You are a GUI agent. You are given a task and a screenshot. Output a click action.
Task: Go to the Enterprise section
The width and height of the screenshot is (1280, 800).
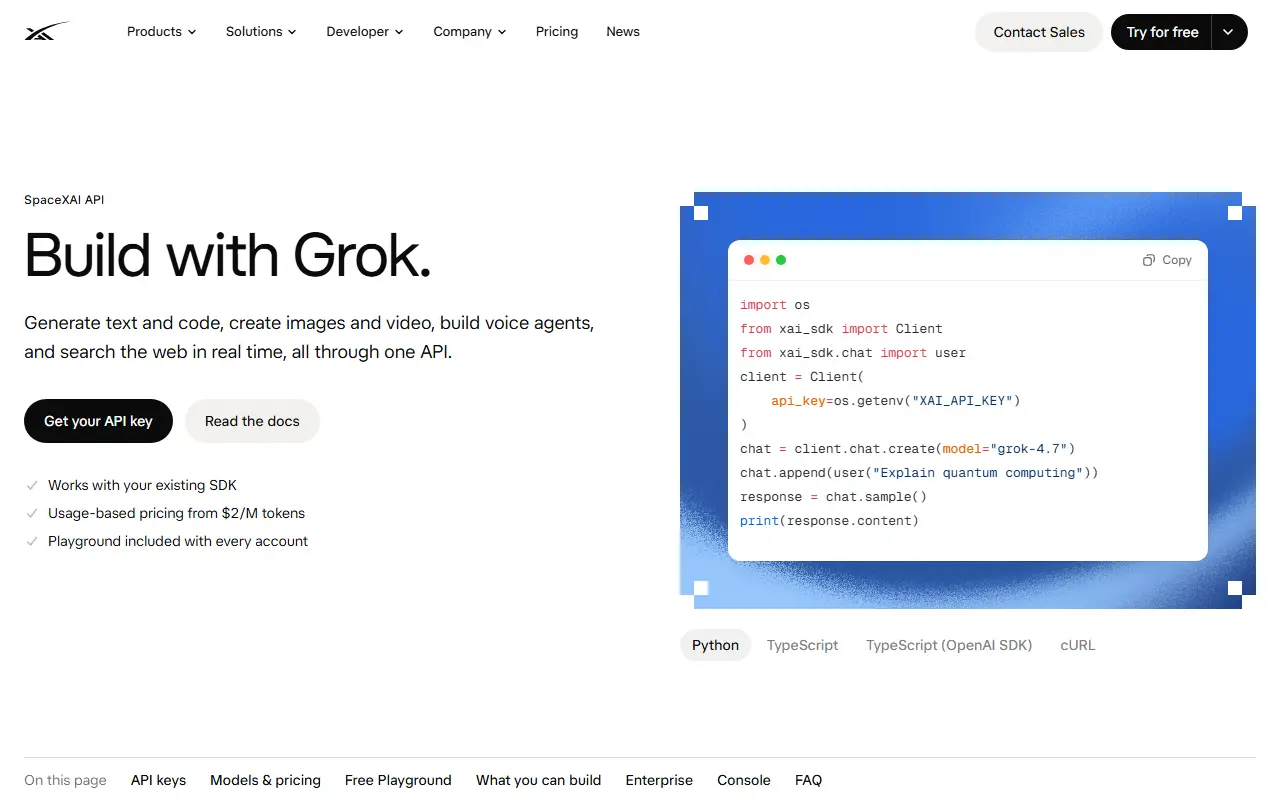[659, 780]
